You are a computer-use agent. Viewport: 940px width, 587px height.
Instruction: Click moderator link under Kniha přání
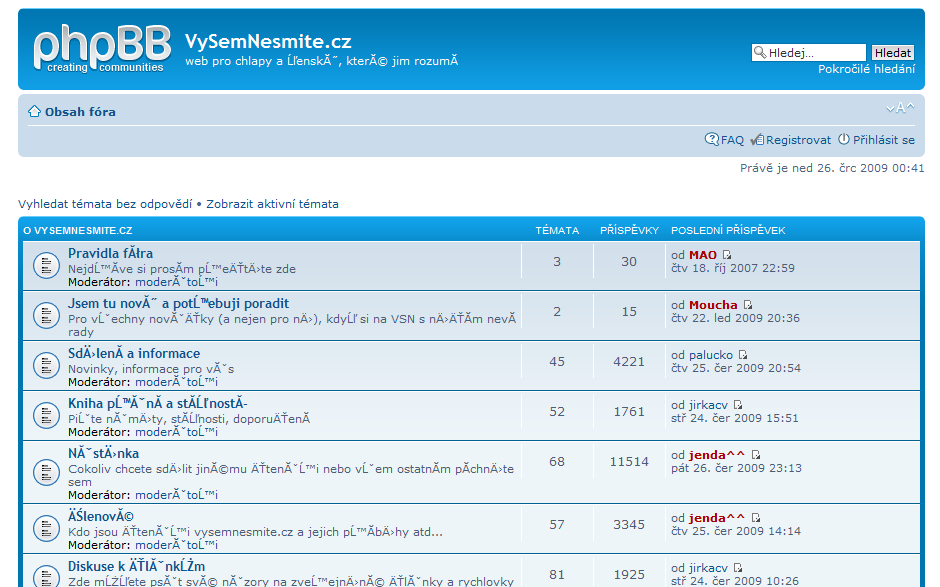click(176, 432)
